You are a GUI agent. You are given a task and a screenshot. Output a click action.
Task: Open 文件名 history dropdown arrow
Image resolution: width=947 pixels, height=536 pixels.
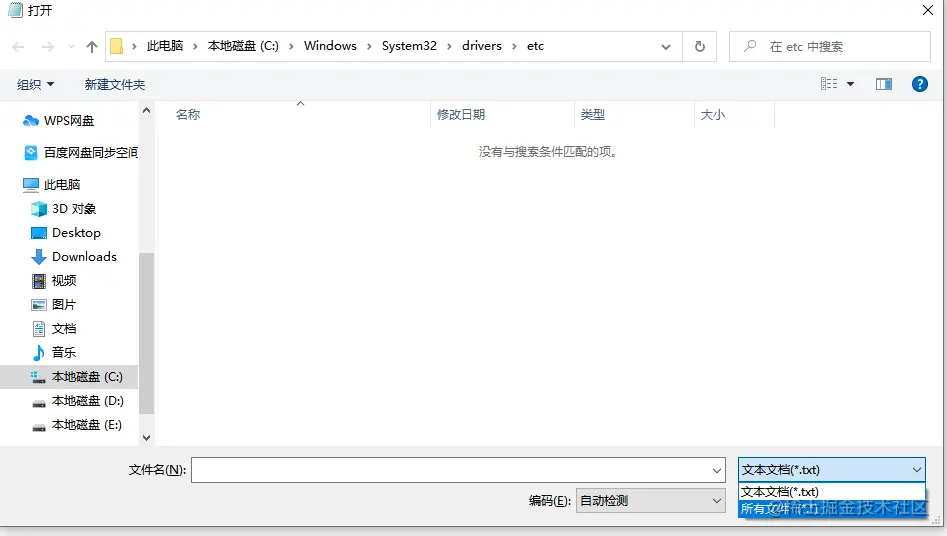(x=717, y=470)
